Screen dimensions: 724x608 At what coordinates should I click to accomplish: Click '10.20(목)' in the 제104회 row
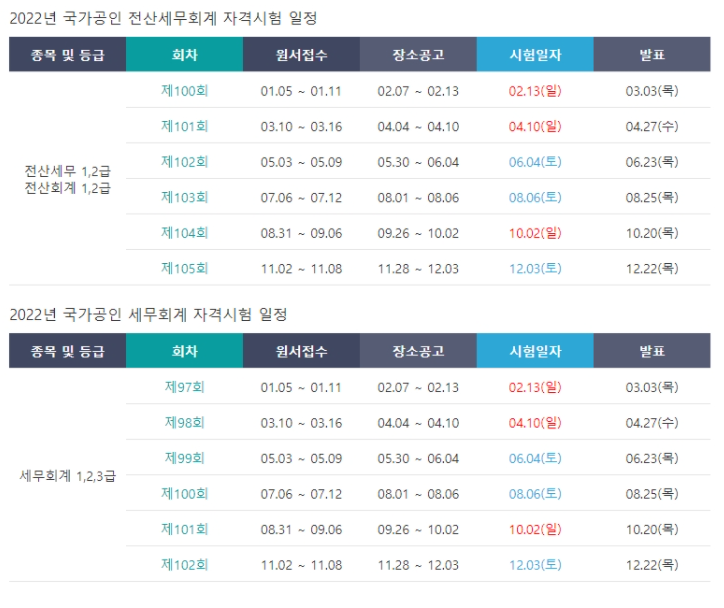[652, 233]
